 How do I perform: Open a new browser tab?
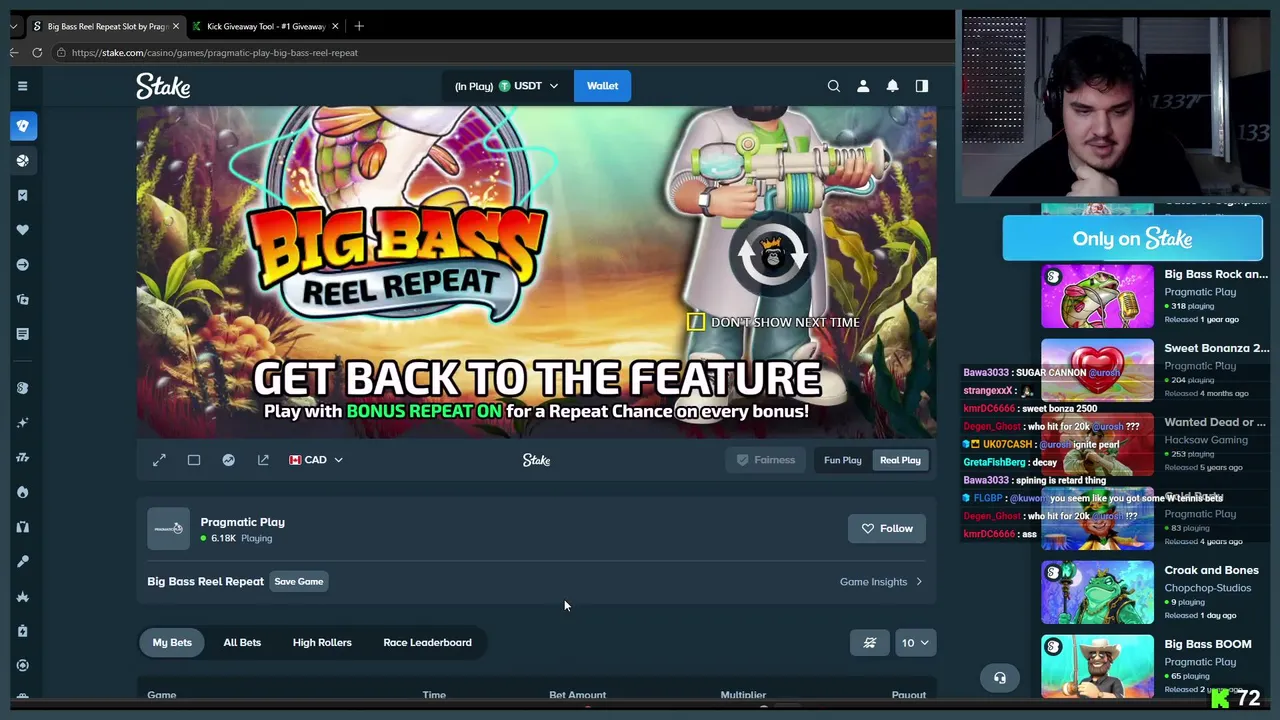coord(359,26)
